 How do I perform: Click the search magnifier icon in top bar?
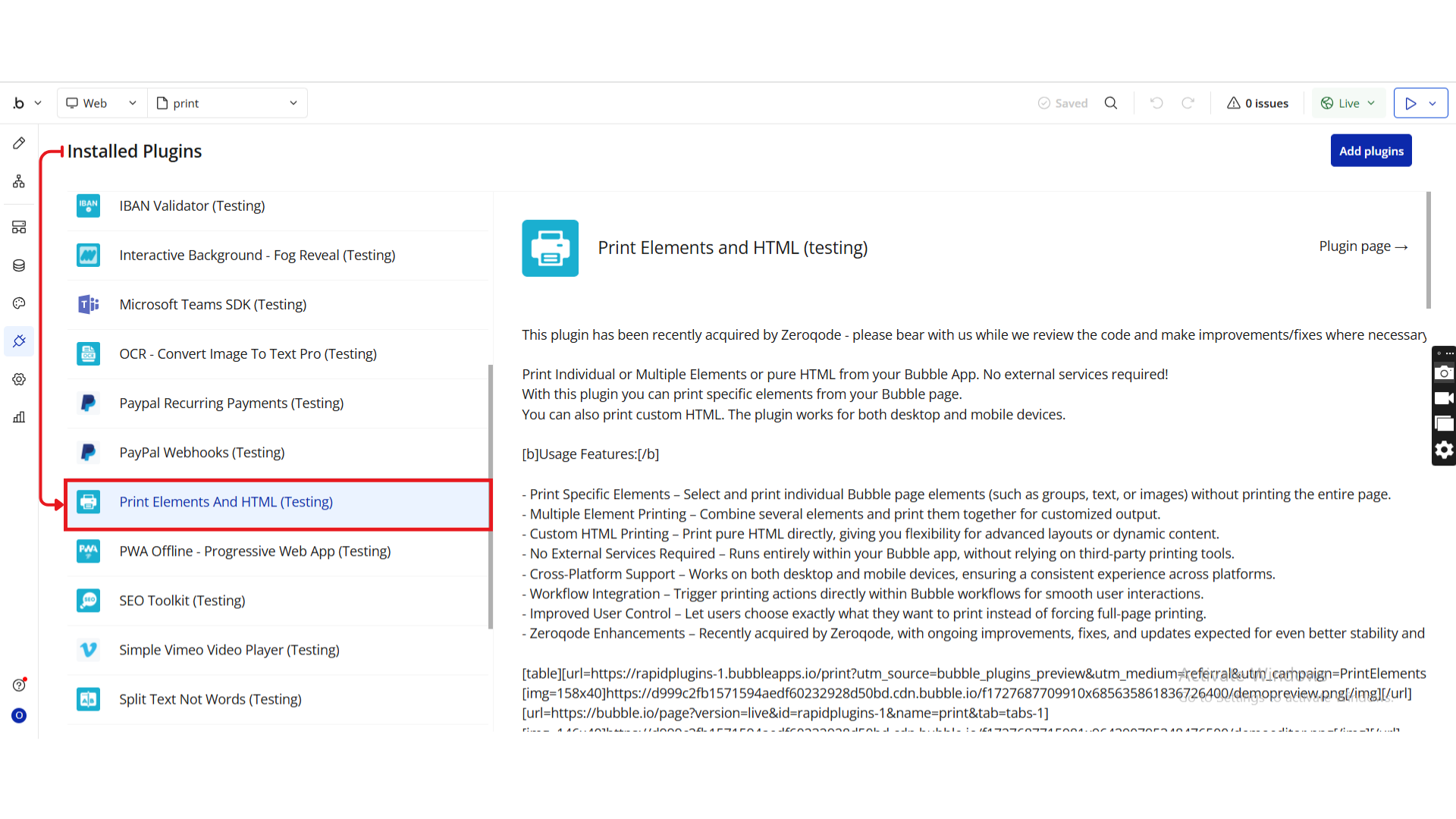tap(1111, 103)
